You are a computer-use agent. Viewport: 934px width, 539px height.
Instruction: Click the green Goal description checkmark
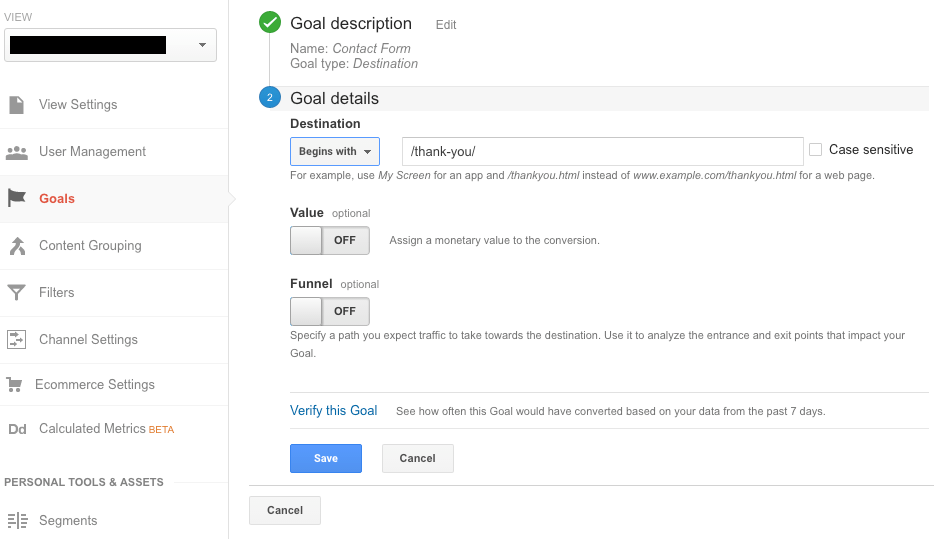[x=270, y=23]
